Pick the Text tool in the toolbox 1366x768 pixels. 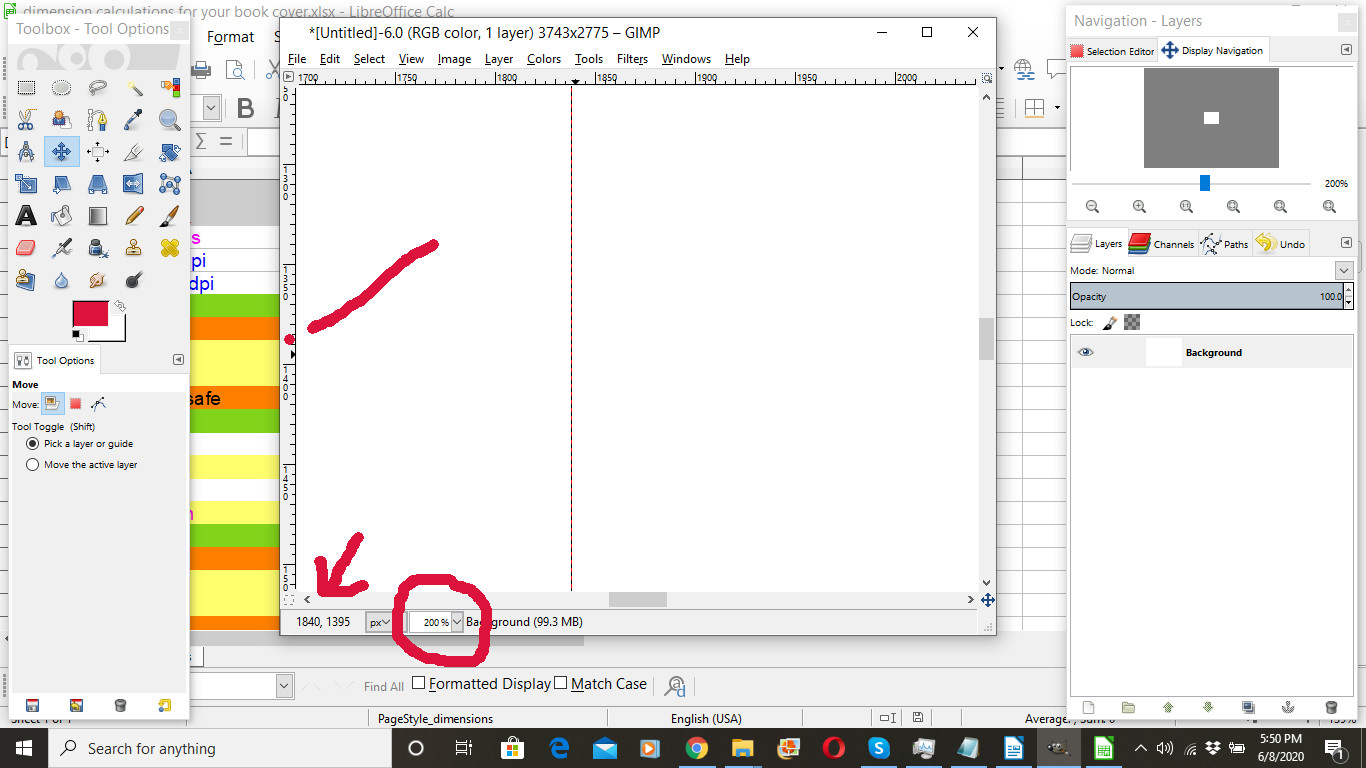26,216
